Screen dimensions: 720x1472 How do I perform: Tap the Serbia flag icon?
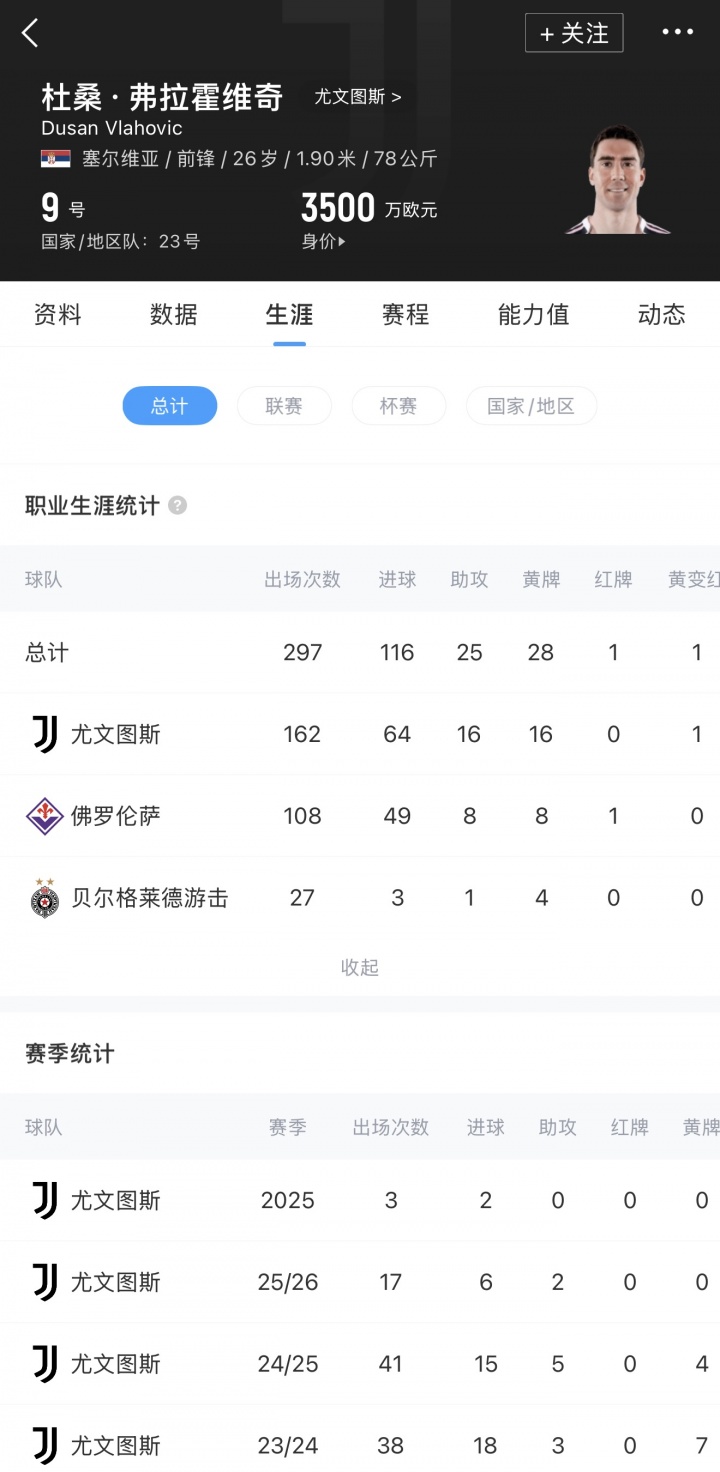[55, 158]
